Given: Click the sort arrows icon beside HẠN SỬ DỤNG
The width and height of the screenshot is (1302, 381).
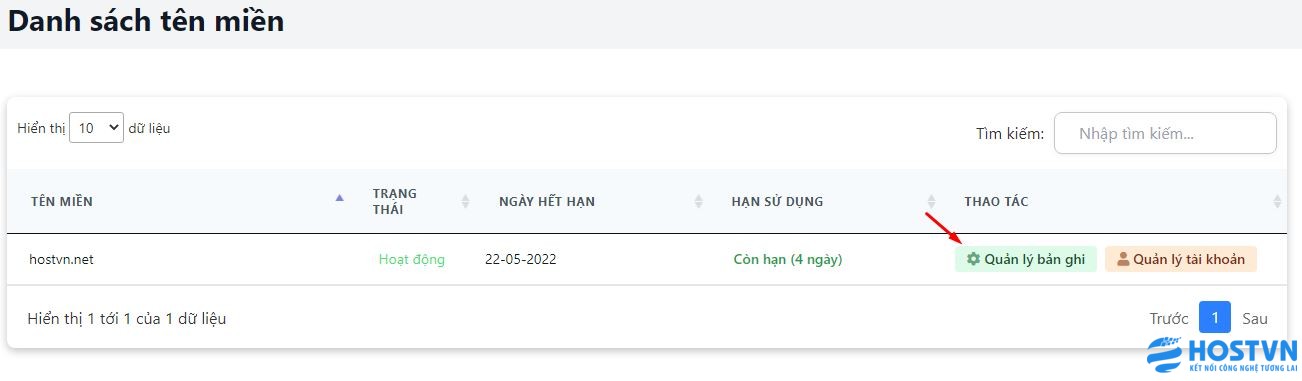Looking at the screenshot, I should pos(931,202).
